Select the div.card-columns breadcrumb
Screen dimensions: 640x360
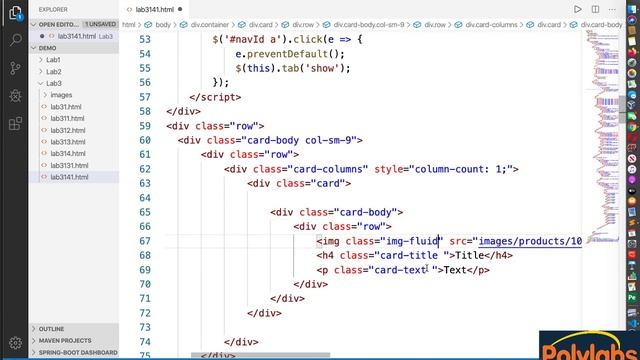[491, 25]
